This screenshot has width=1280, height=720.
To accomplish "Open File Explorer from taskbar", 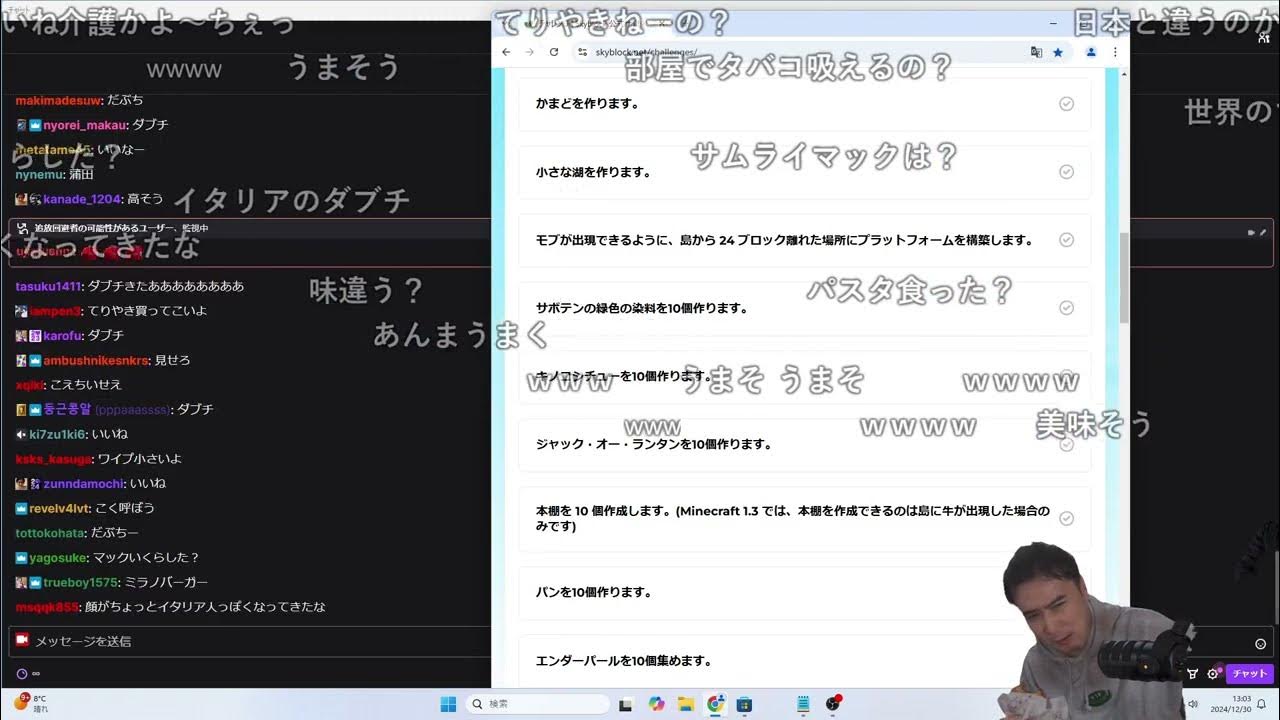I will point(686,704).
